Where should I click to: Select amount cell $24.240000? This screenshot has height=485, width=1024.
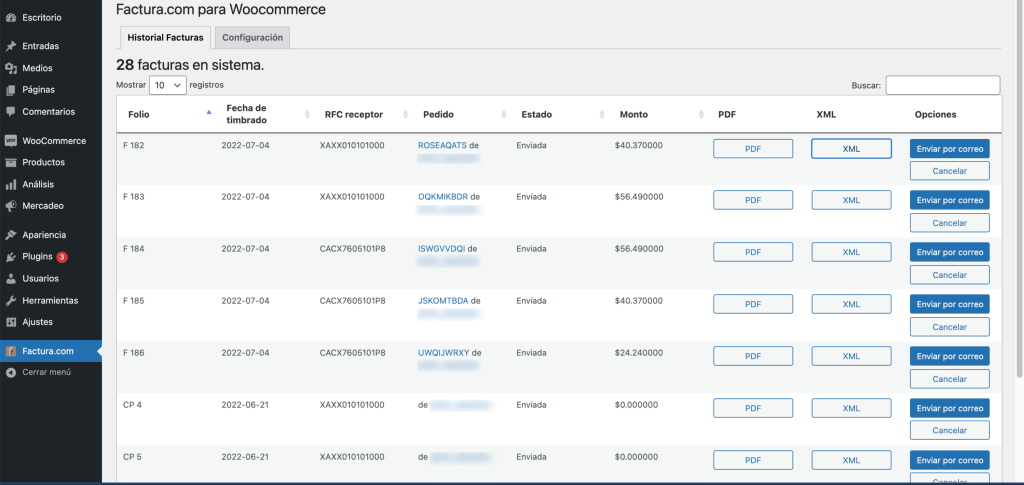(x=639, y=352)
